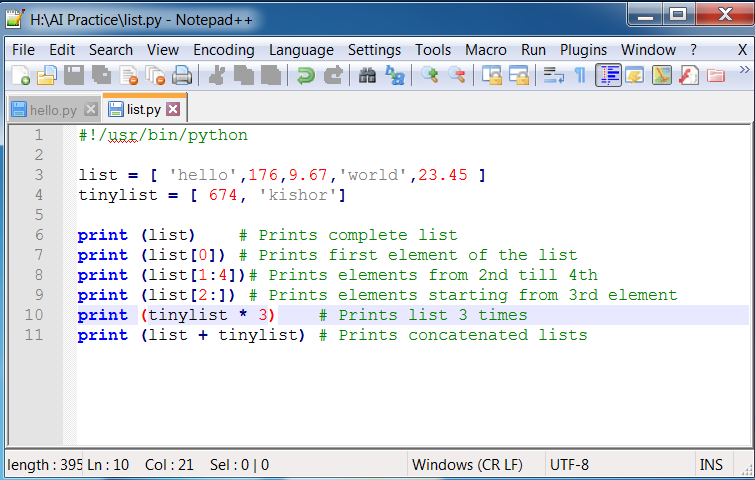Click the Notepad++ title bar icon
Screen dimensions: 755x480
pos(15,19)
